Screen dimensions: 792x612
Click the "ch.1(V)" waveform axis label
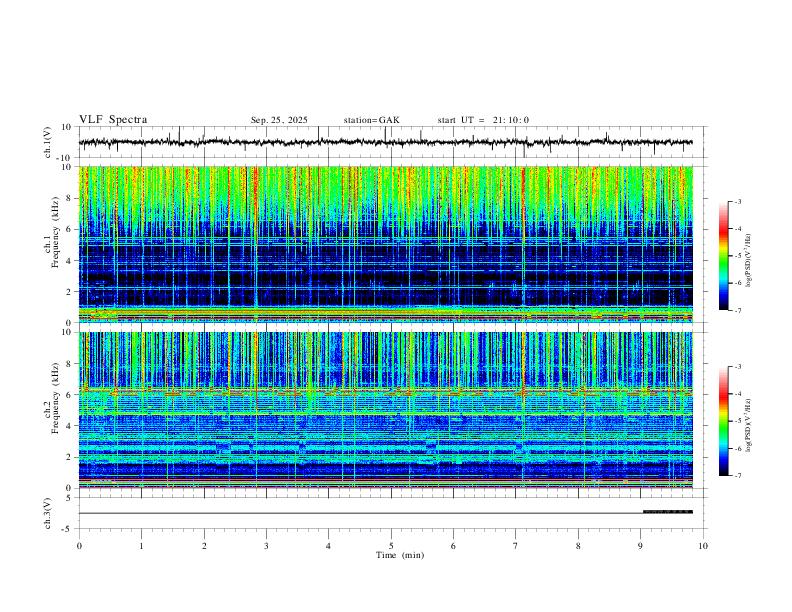48,142
